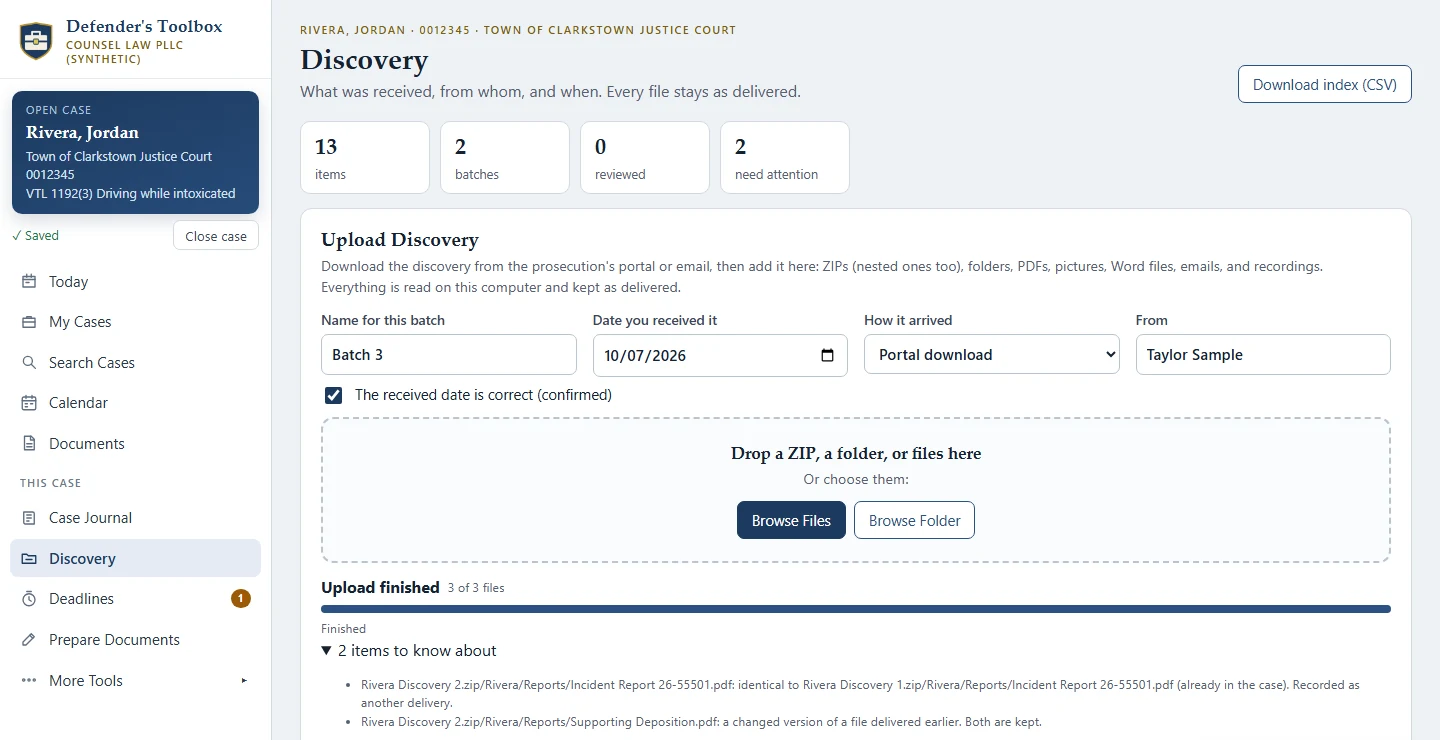Go to My Cases
Screen dimensions: 1440x740
coord(135,322)
